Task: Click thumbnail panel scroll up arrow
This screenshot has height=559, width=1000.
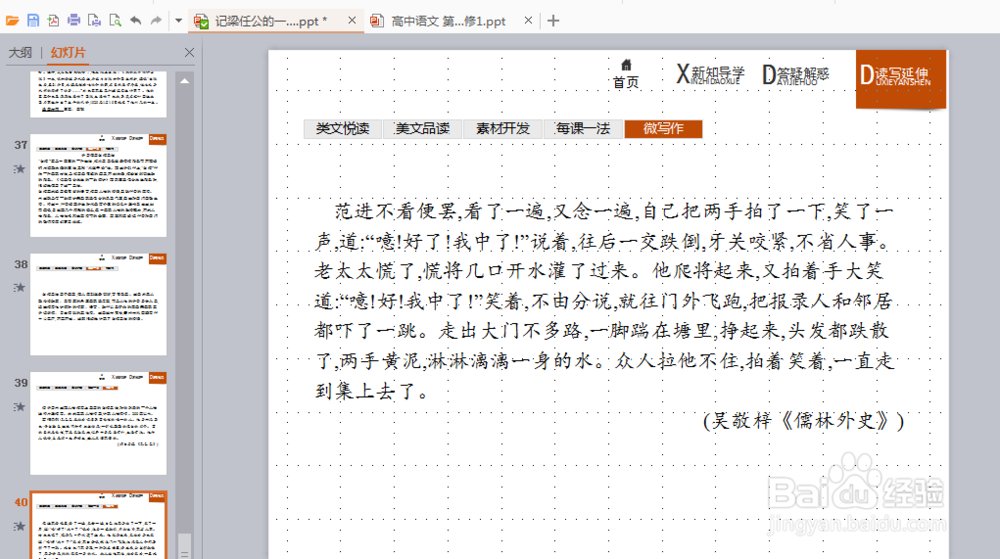Action: coord(184,82)
